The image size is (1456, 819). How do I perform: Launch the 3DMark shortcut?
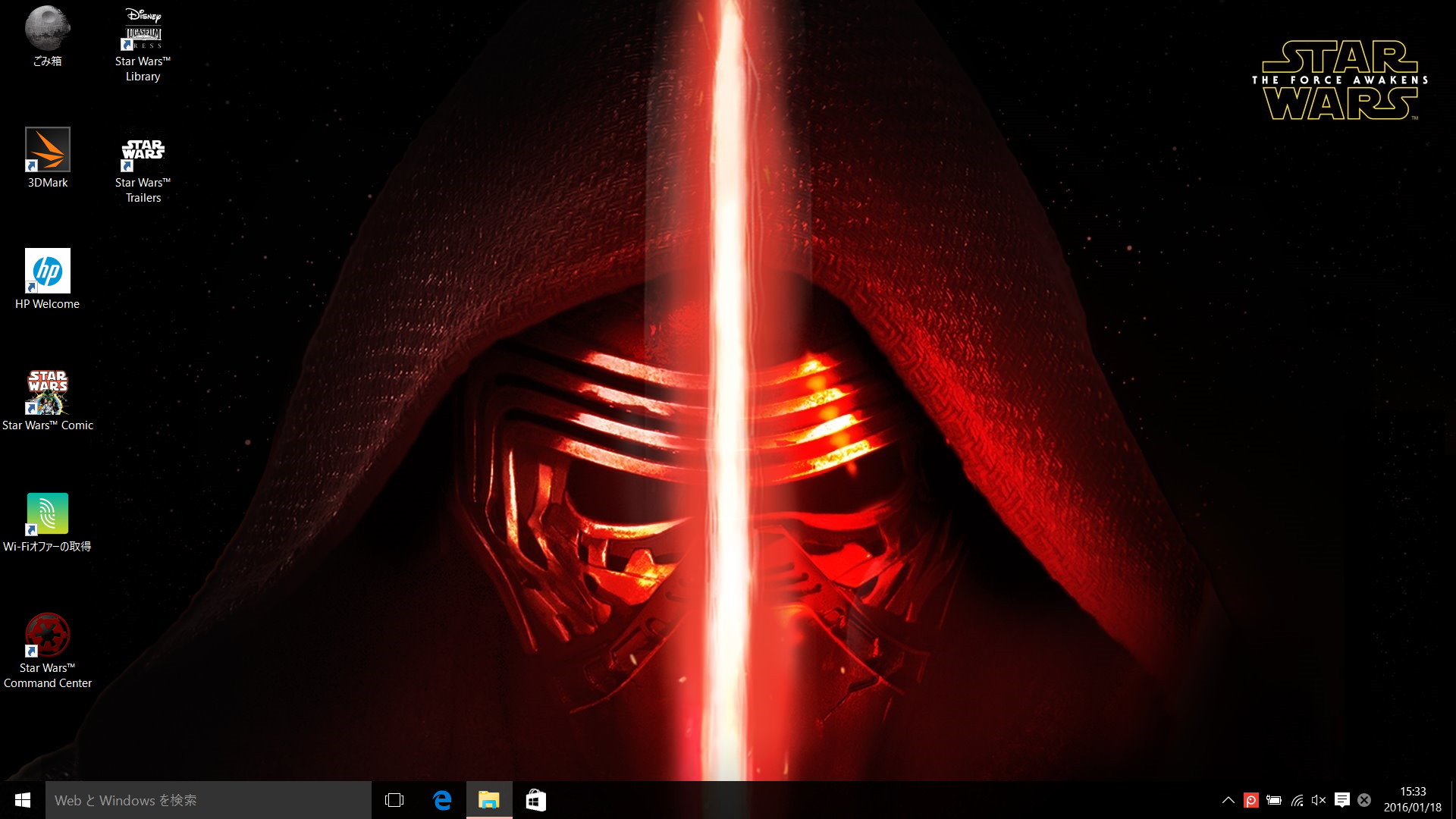[x=47, y=158]
